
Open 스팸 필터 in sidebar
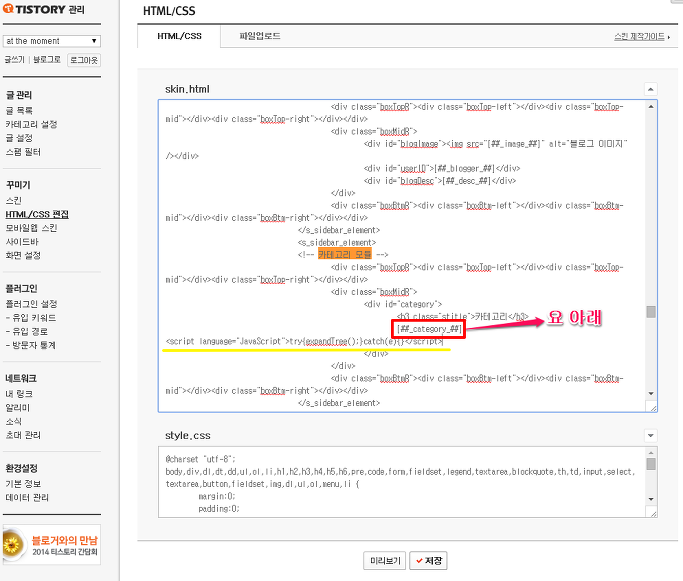click(23, 152)
